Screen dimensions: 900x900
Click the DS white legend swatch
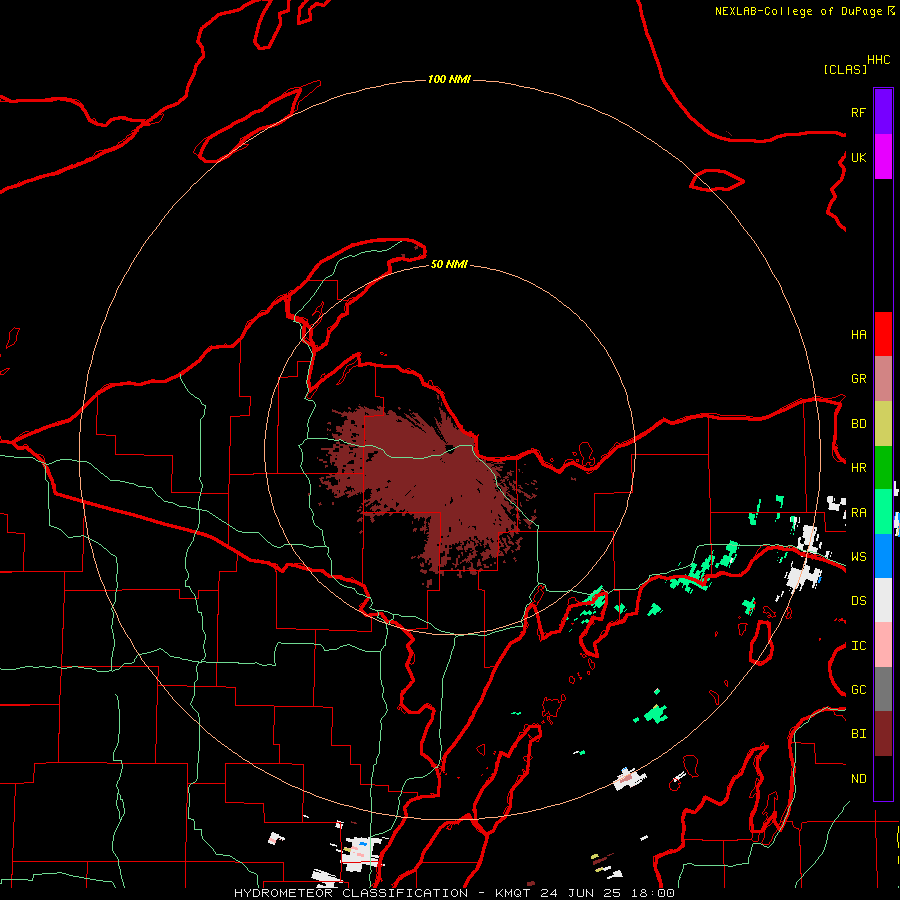click(x=883, y=600)
